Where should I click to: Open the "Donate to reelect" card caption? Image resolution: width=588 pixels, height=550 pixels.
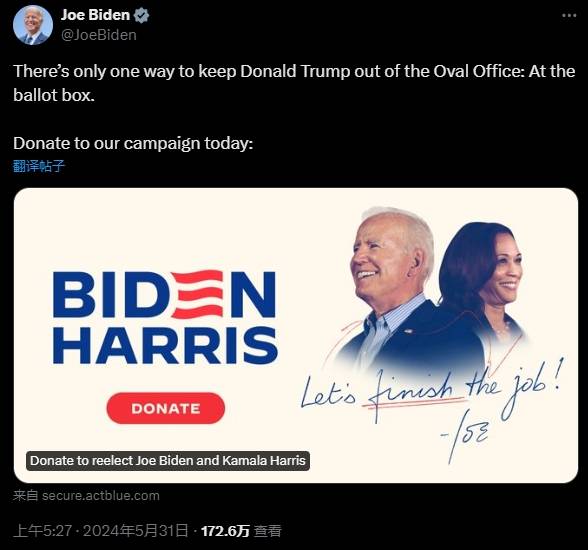tap(168, 461)
